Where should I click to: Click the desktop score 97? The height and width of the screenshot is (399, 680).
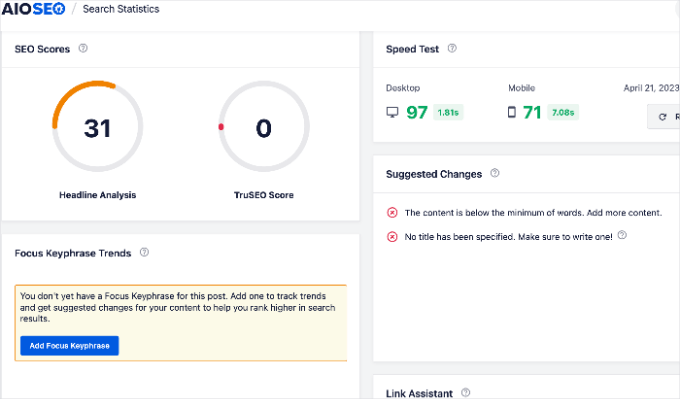[417, 112]
